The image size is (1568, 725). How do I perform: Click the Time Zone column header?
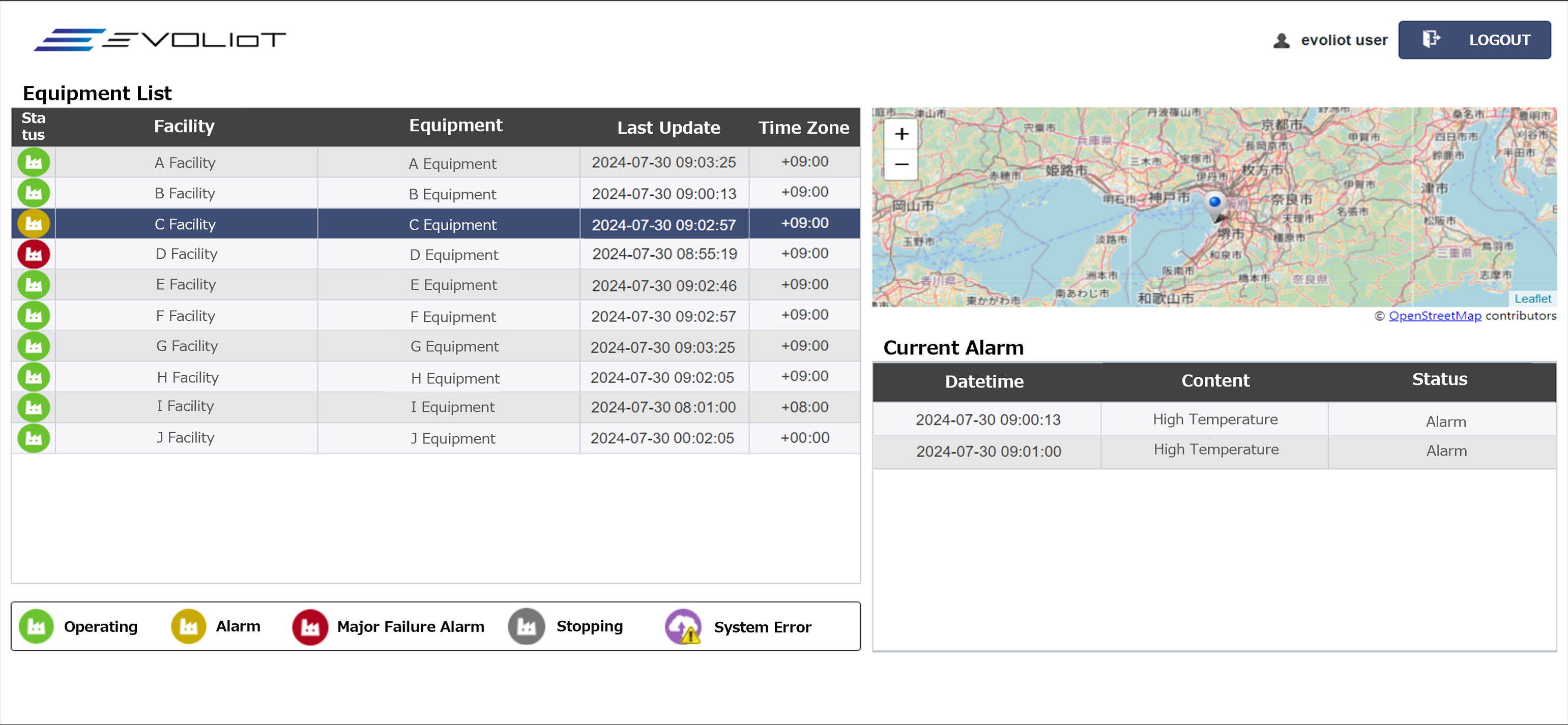pyautogui.click(x=803, y=128)
